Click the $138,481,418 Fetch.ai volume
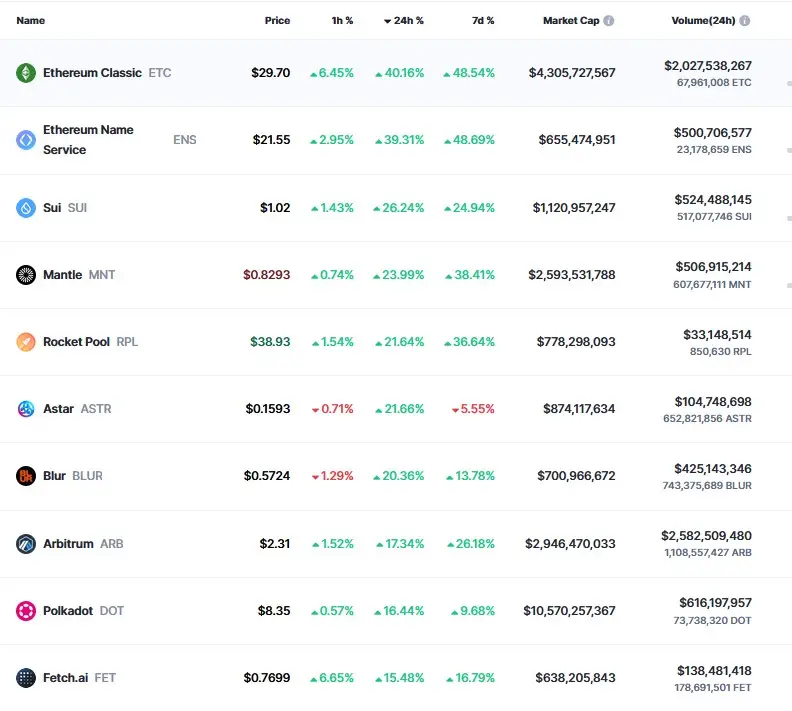 pyautogui.click(x=714, y=671)
